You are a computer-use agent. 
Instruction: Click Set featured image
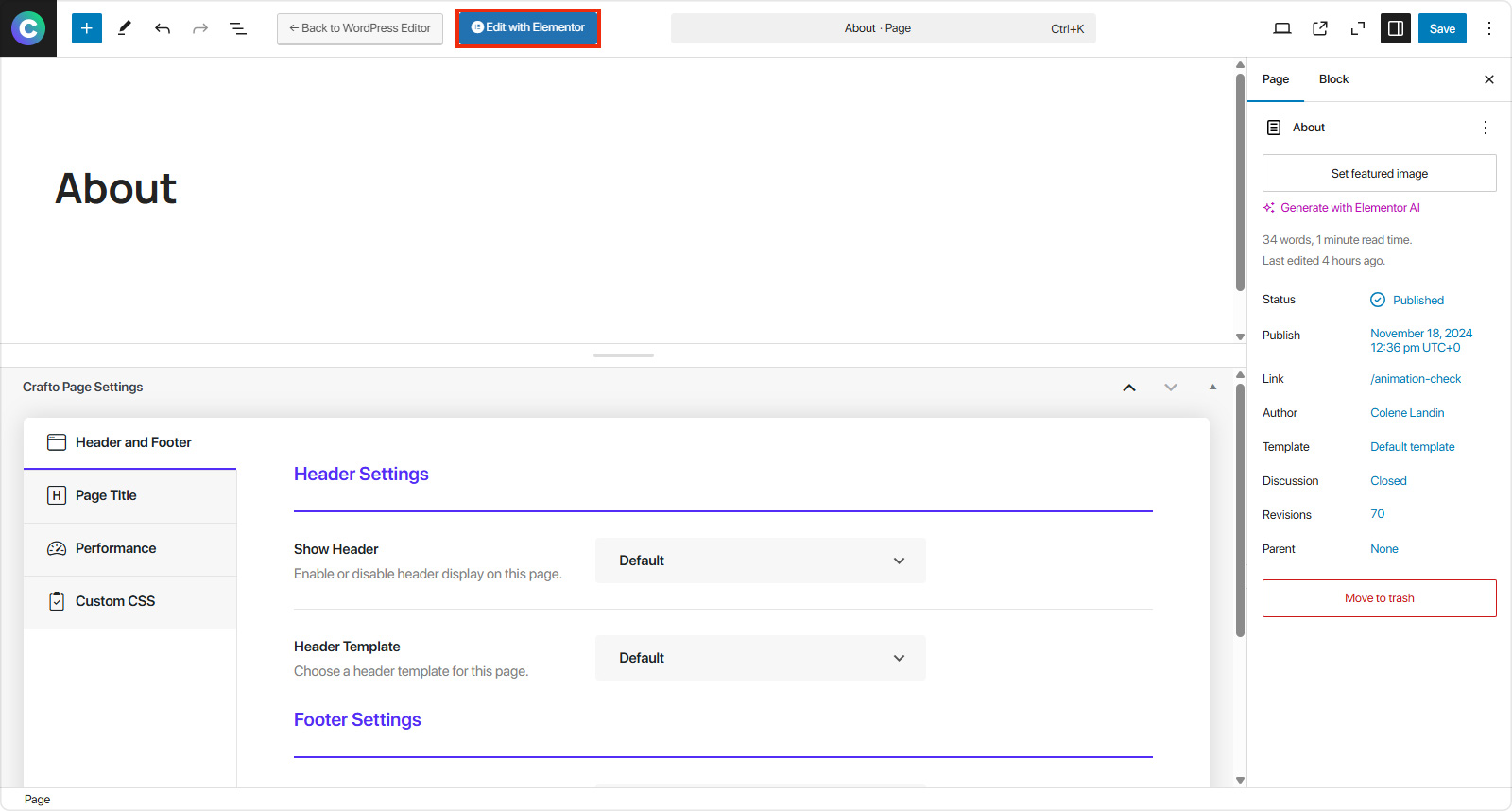click(1380, 173)
